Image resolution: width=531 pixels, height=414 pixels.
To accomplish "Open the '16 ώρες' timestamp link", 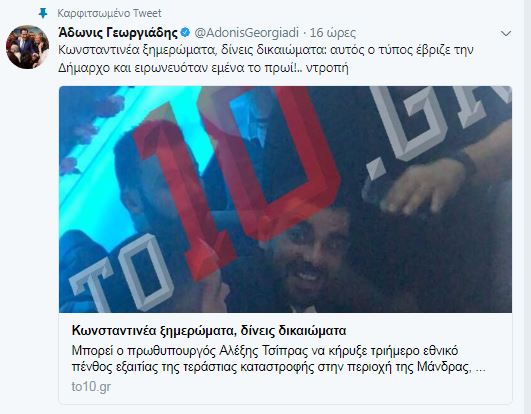I will coord(333,33).
